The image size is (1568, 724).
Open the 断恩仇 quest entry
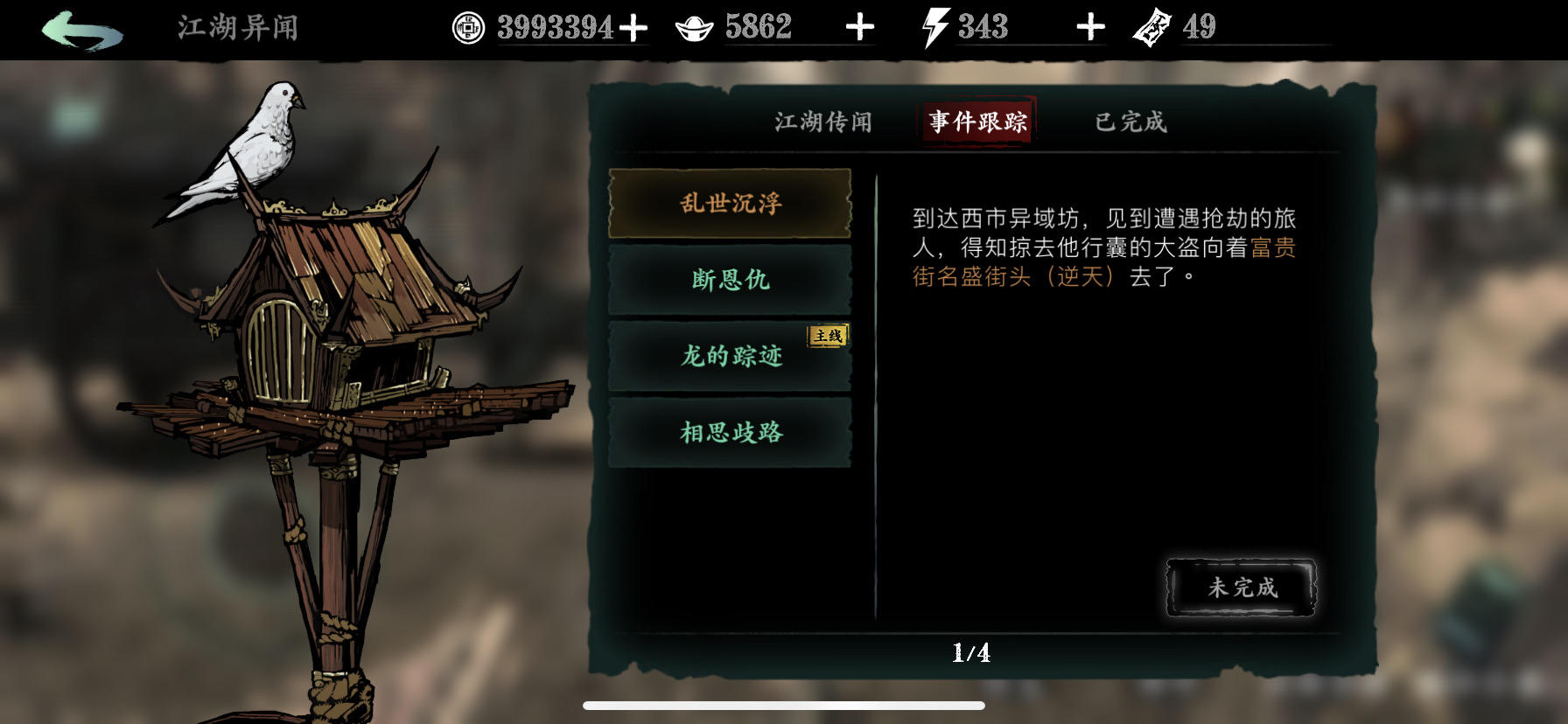730,280
